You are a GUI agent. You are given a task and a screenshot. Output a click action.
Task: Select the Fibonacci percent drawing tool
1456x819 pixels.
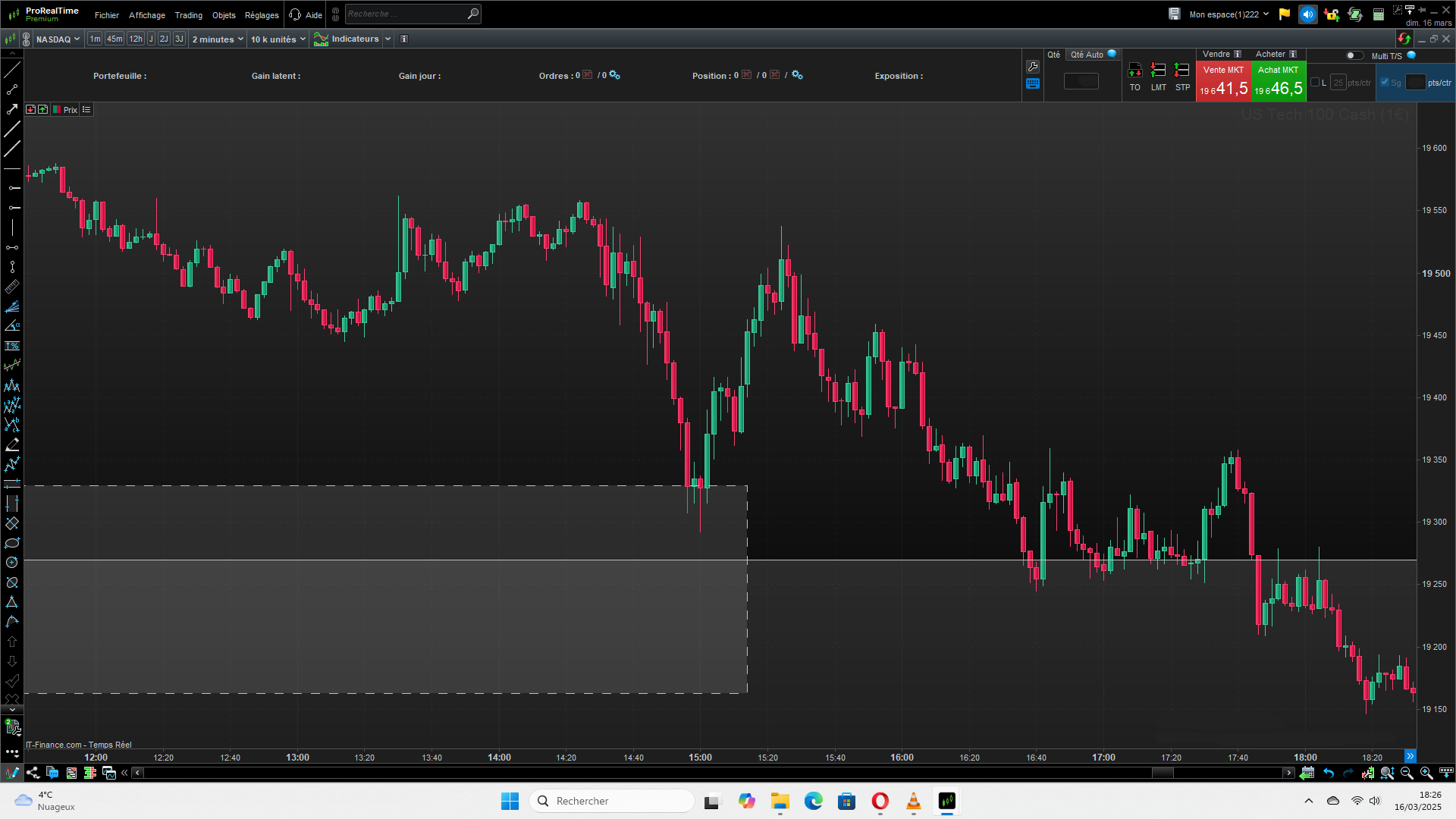[12, 346]
